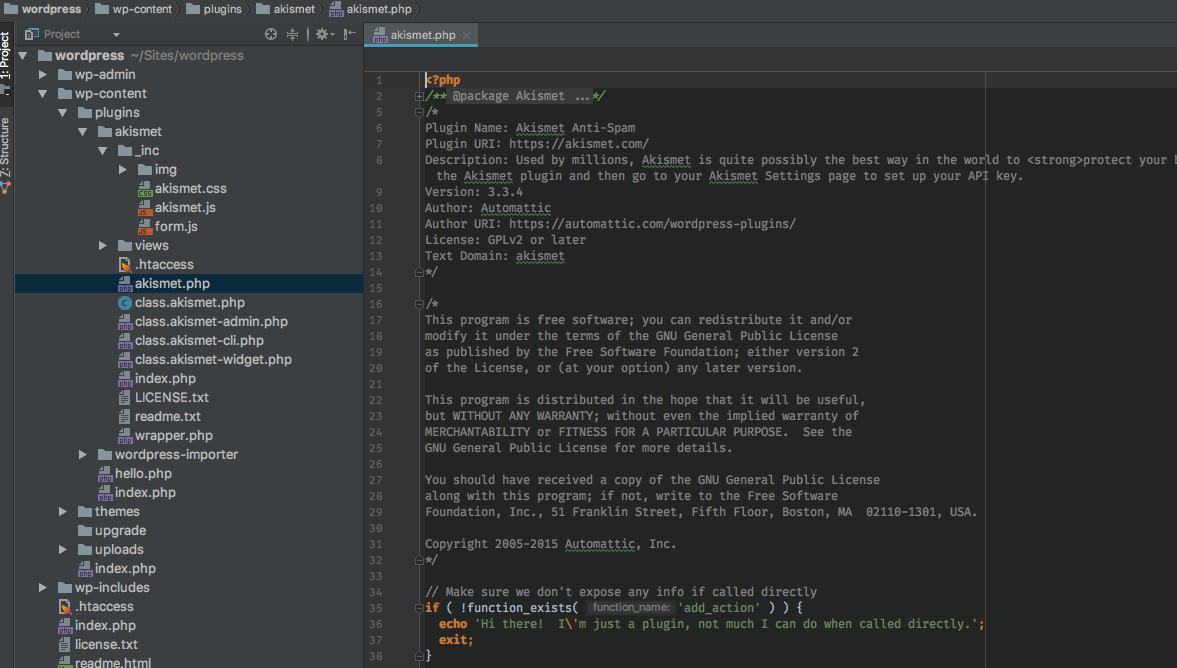Hide the Project tool window
Image resolution: width=1177 pixels, height=668 pixels.
349,34
